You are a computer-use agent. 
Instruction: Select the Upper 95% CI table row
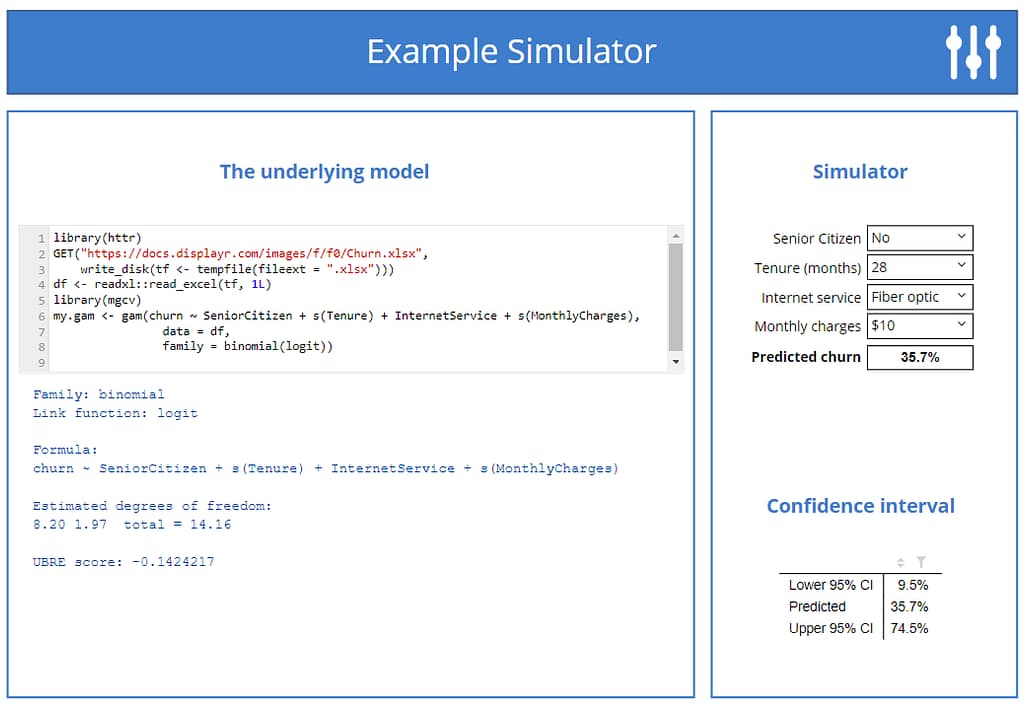[859, 628]
